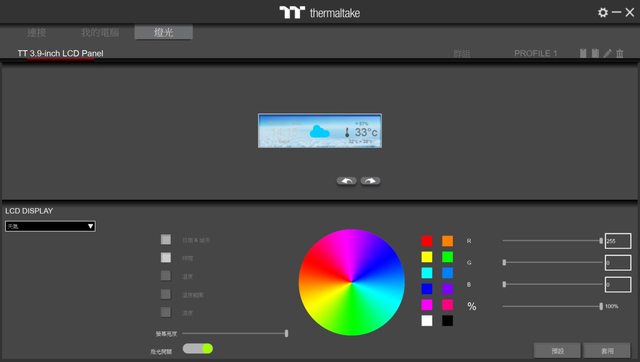The width and height of the screenshot is (640, 362).
Task: Select the TT 3.9-inch LCD Panel tab
Action: pos(60,53)
